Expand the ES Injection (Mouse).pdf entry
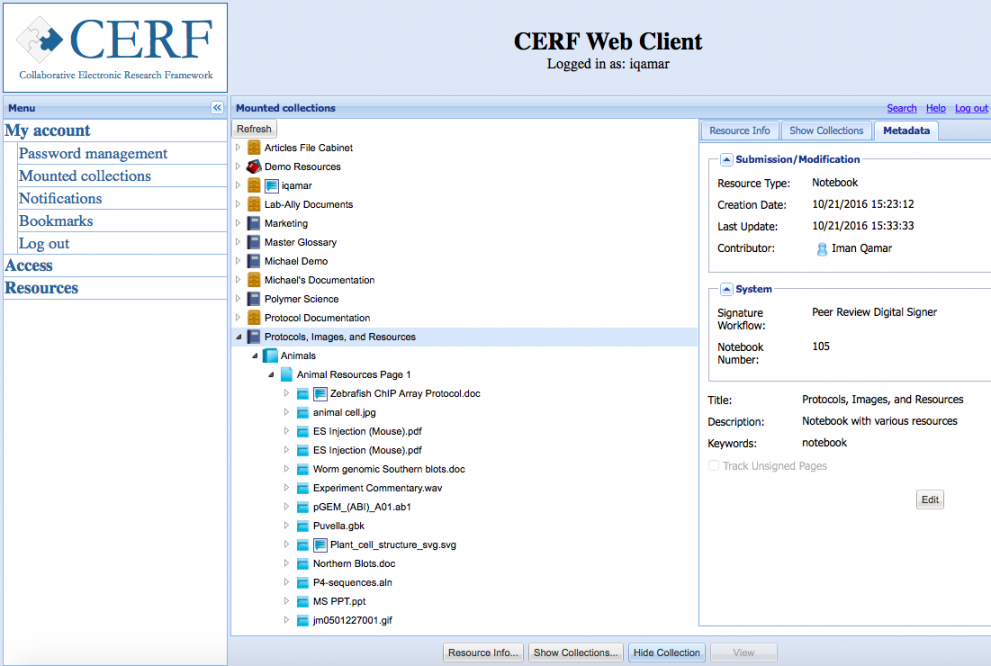The image size is (991, 666). (x=287, y=431)
